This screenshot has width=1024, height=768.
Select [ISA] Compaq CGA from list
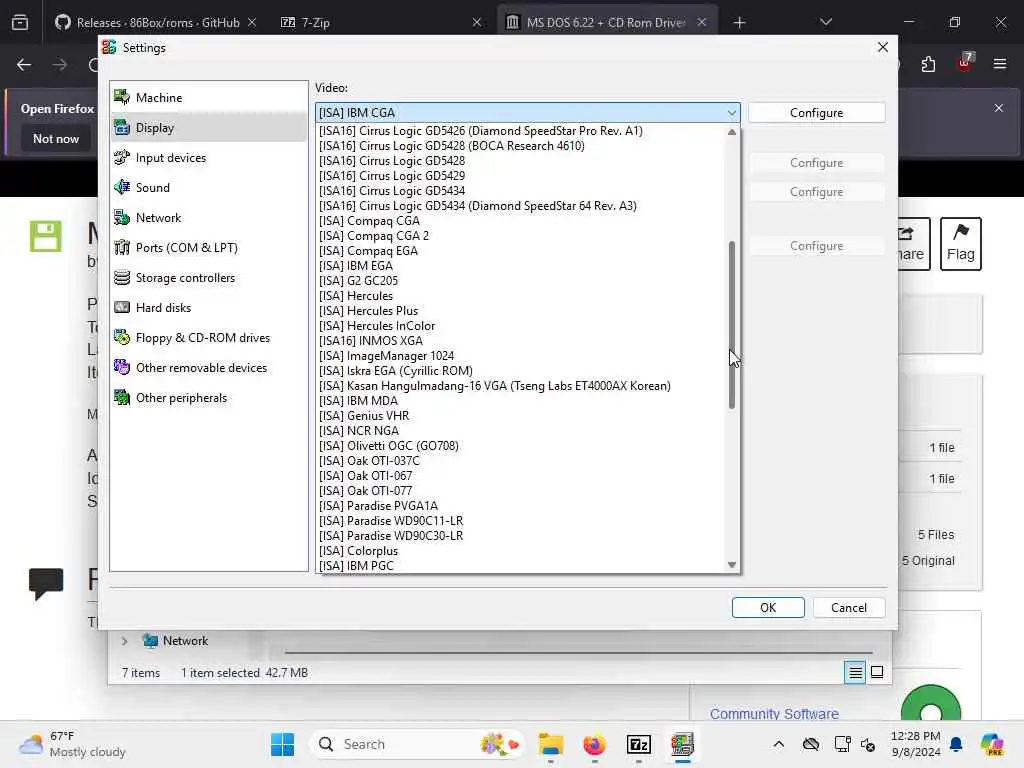[520, 221]
